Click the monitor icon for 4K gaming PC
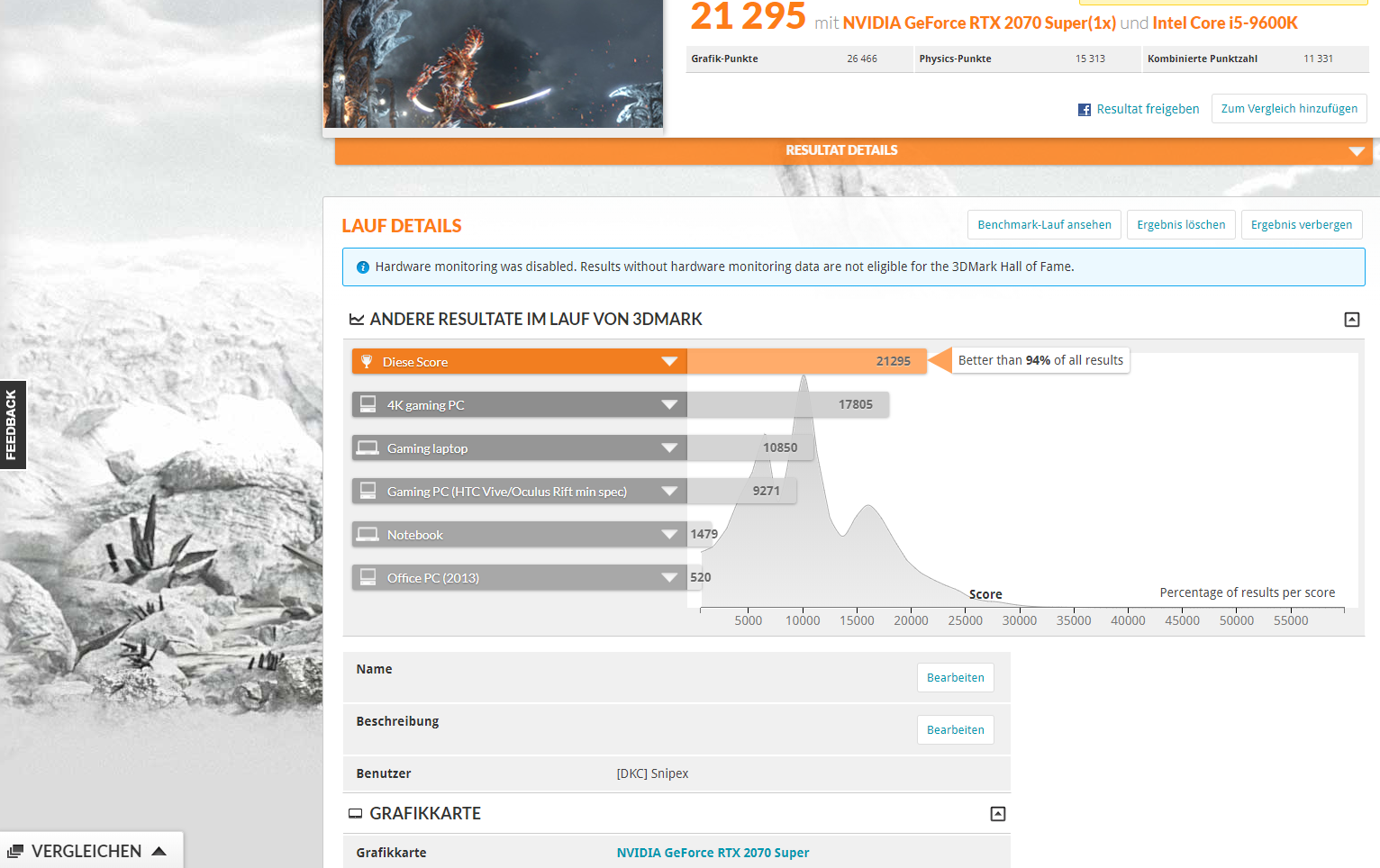1380x868 pixels. [x=368, y=404]
